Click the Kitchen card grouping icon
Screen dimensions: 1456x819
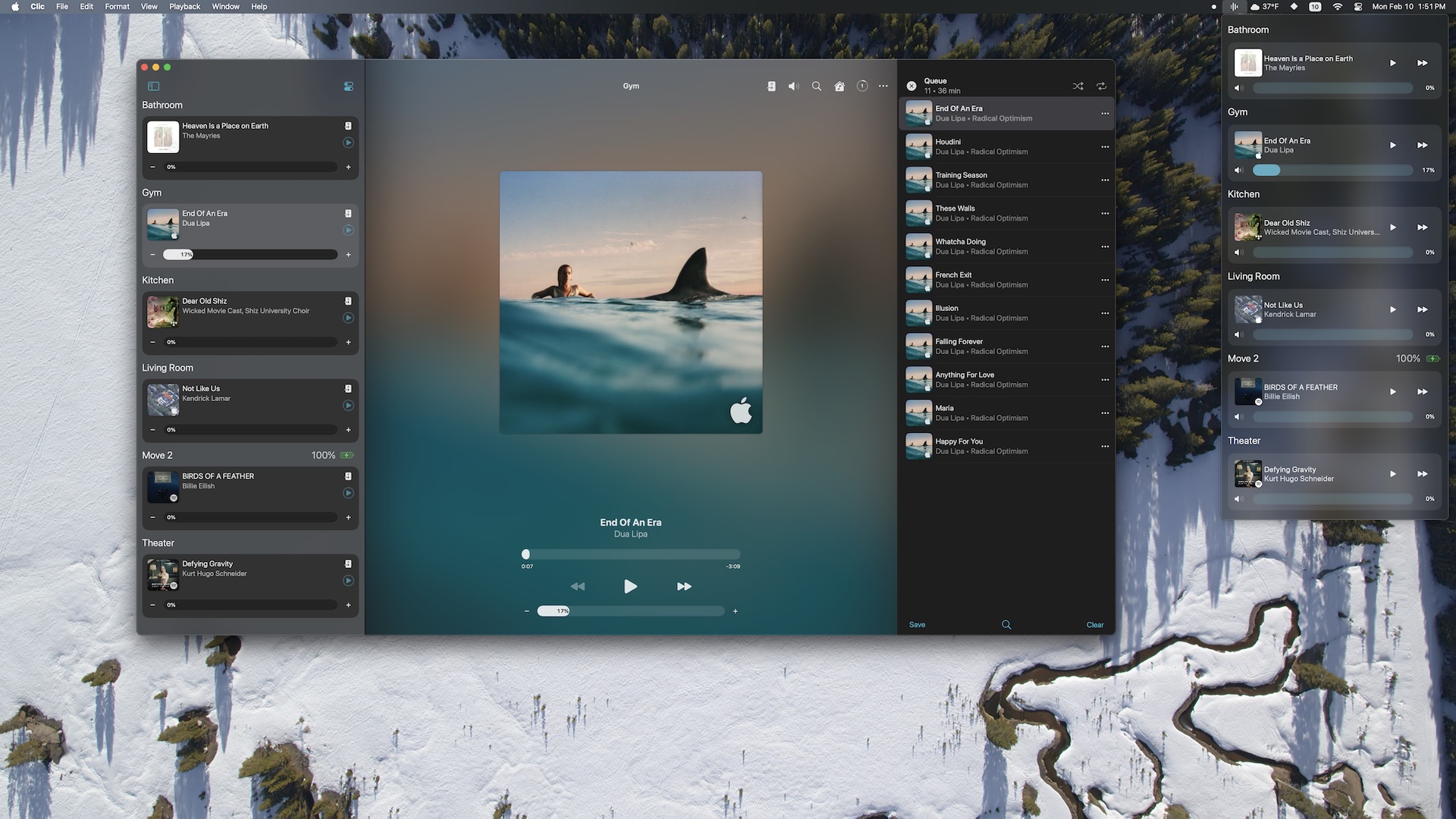[348, 301]
